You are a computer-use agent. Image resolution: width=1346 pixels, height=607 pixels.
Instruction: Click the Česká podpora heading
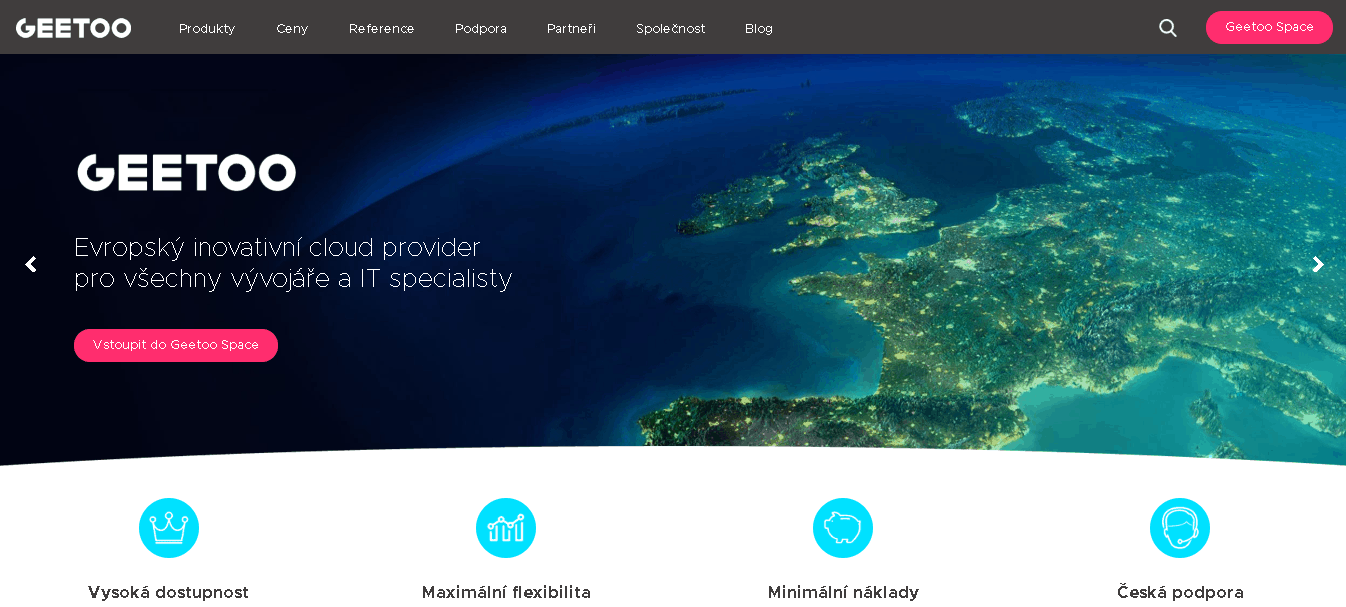[x=1180, y=592]
